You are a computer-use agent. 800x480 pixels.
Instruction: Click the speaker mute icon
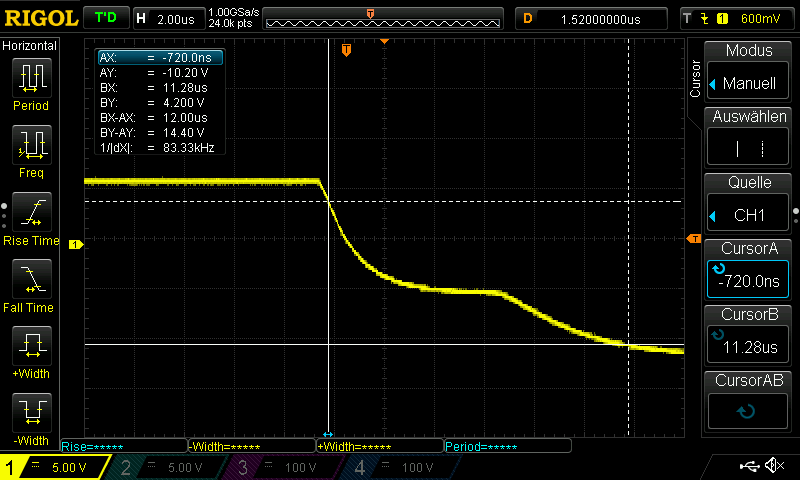(x=773, y=466)
